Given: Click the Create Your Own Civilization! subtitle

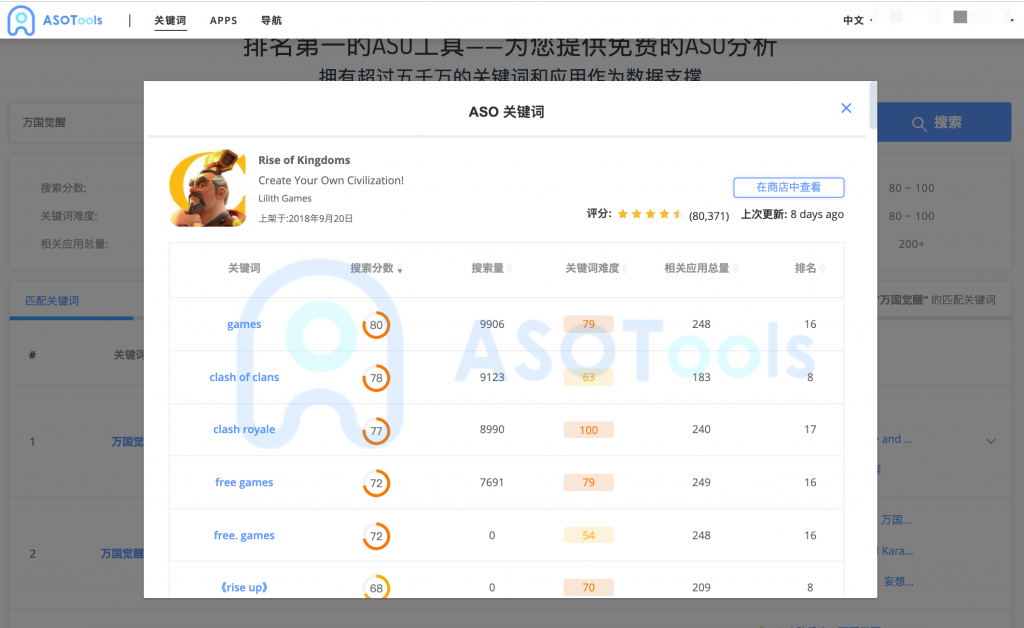Looking at the screenshot, I should pos(331,180).
